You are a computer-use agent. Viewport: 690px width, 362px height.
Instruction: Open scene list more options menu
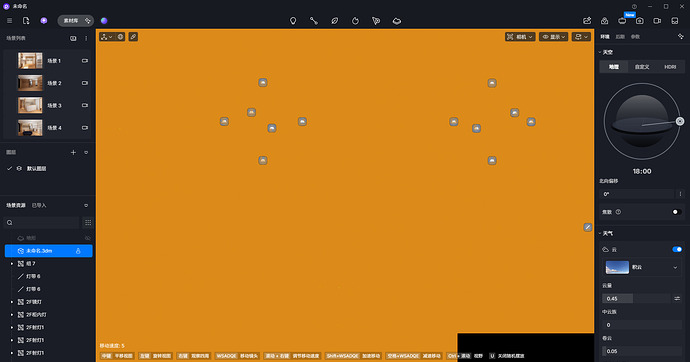click(86, 38)
